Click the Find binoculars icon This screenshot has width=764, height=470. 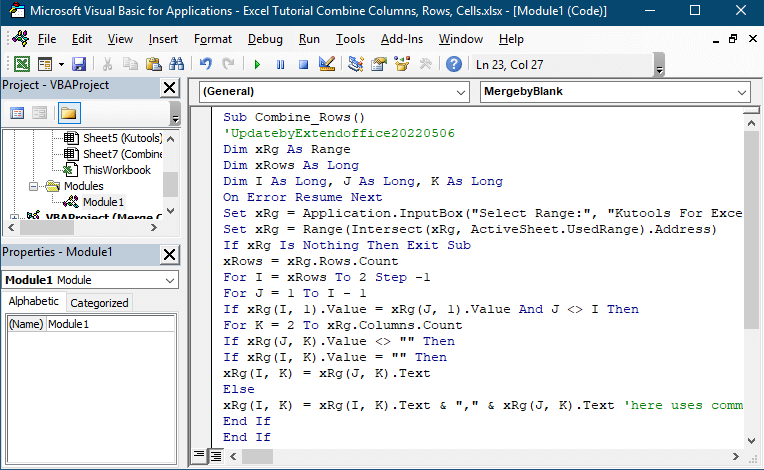pos(177,64)
